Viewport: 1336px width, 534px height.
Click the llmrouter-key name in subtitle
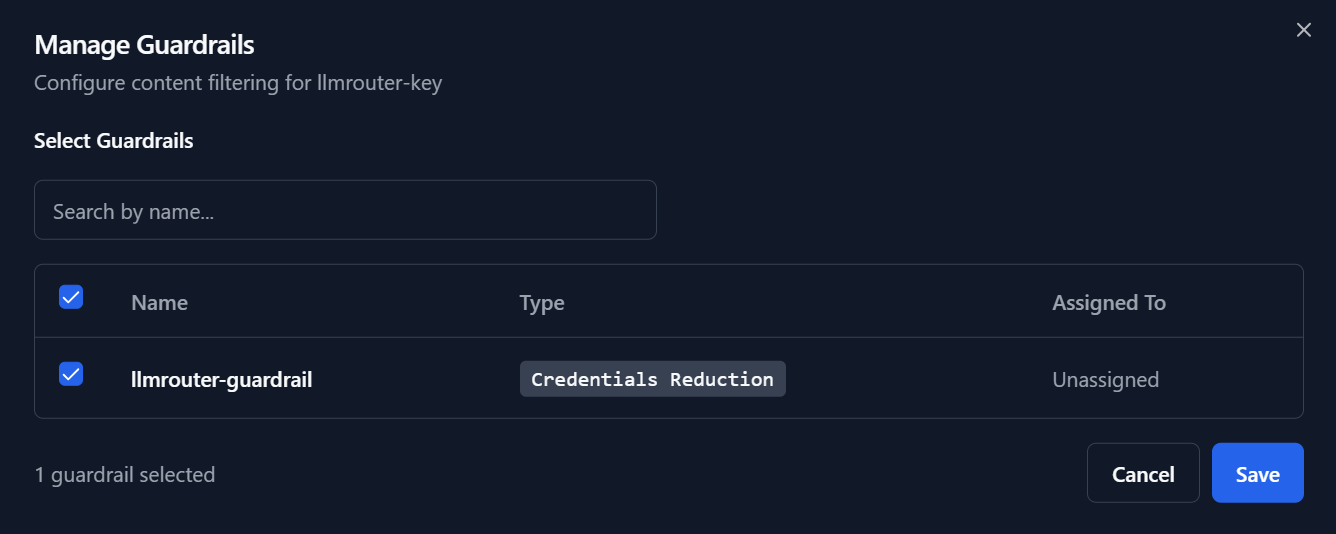pyautogui.click(x=379, y=82)
